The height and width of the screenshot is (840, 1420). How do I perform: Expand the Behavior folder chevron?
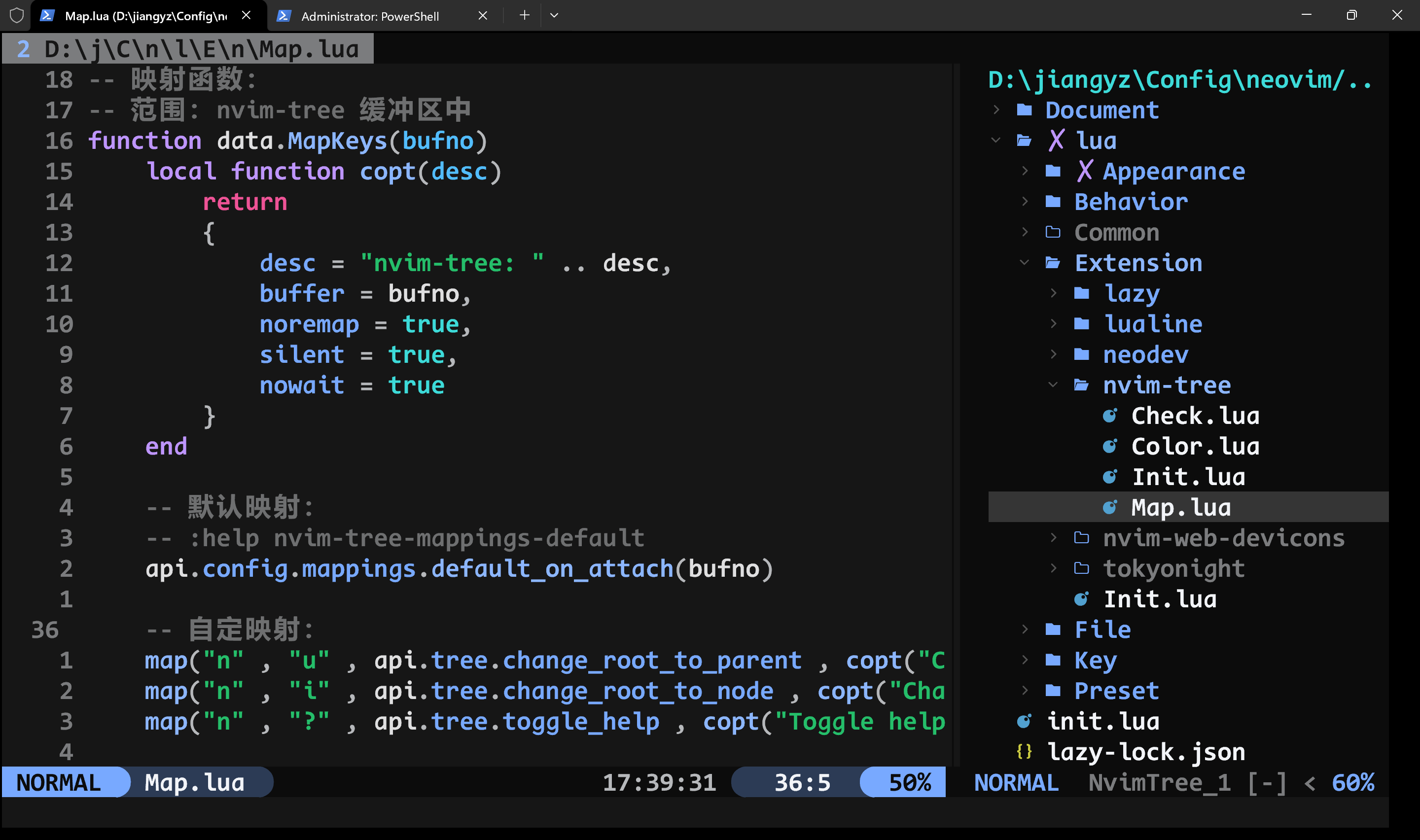[1025, 202]
